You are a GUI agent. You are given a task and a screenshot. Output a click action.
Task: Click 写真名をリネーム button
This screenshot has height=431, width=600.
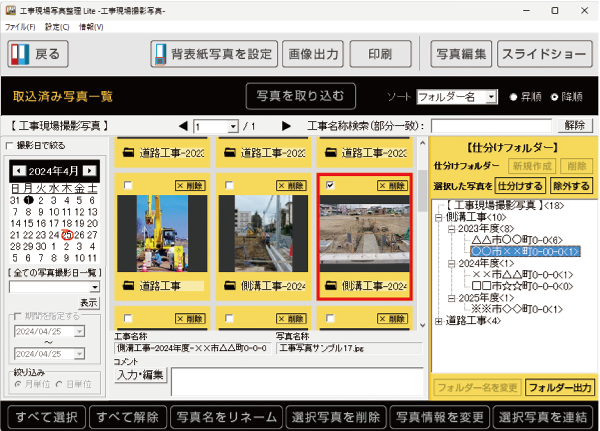point(227,417)
